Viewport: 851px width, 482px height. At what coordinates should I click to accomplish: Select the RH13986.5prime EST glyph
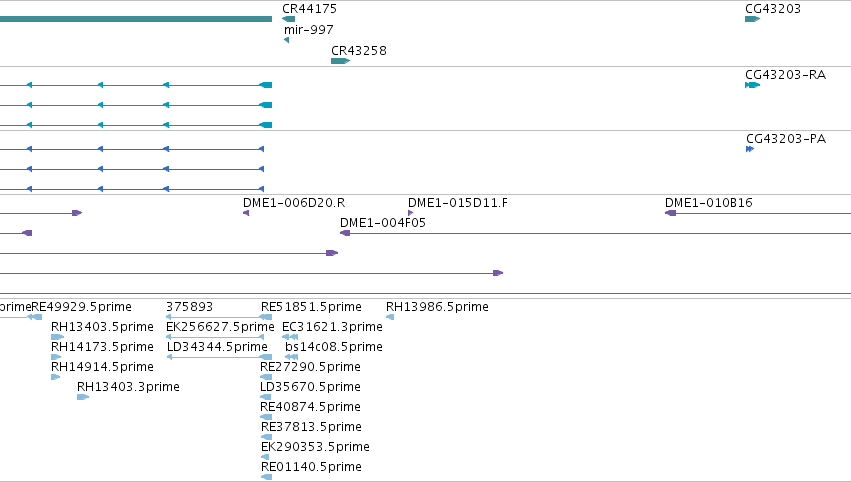tap(390, 317)
